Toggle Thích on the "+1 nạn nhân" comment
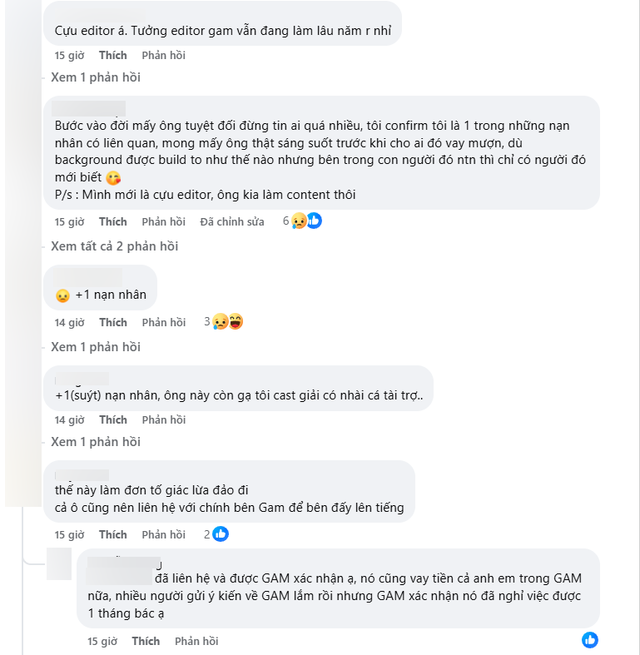This screenshot has height=655, width=640. pos(113,322)
